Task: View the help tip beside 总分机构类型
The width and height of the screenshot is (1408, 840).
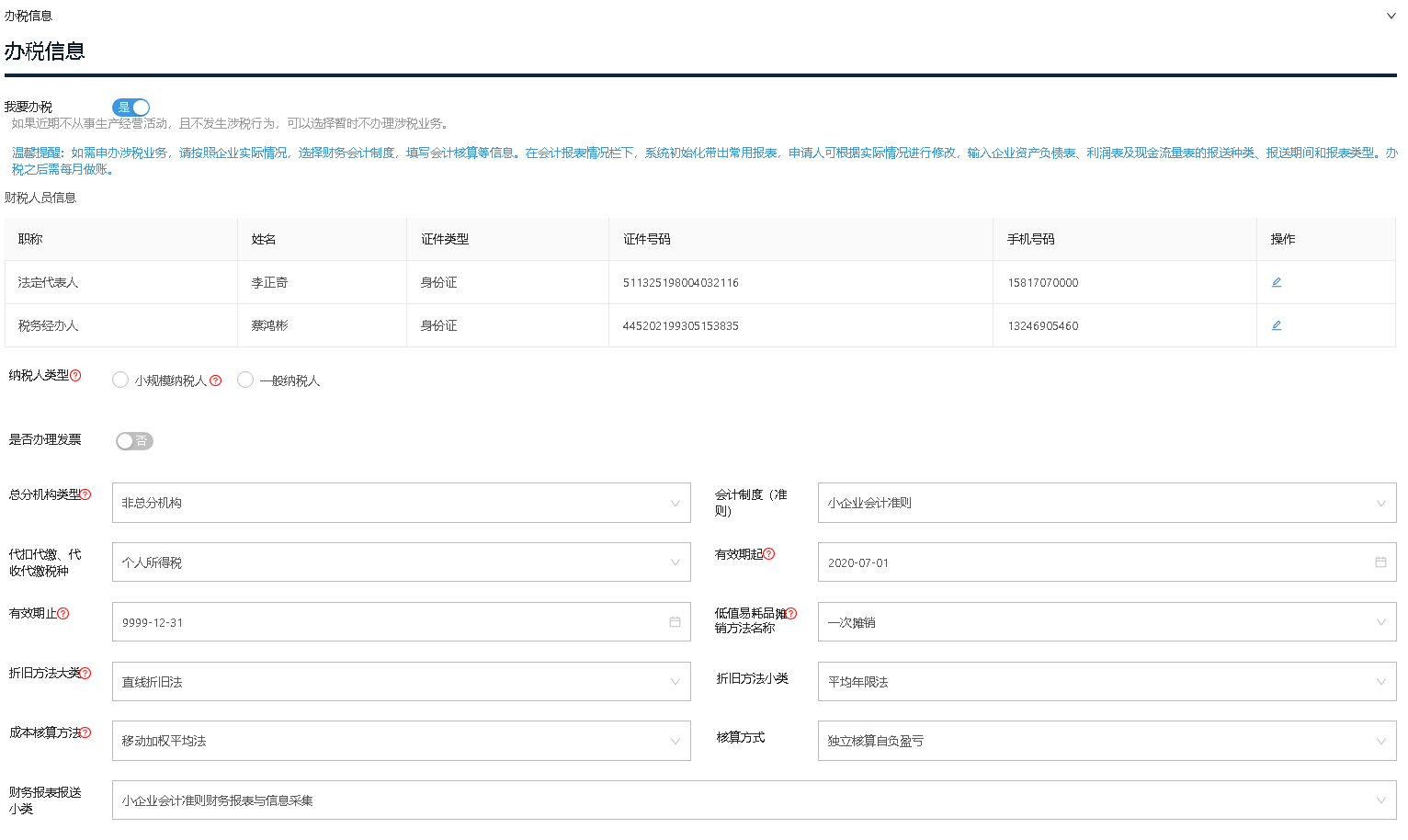Action: click(x=85, y=494)
